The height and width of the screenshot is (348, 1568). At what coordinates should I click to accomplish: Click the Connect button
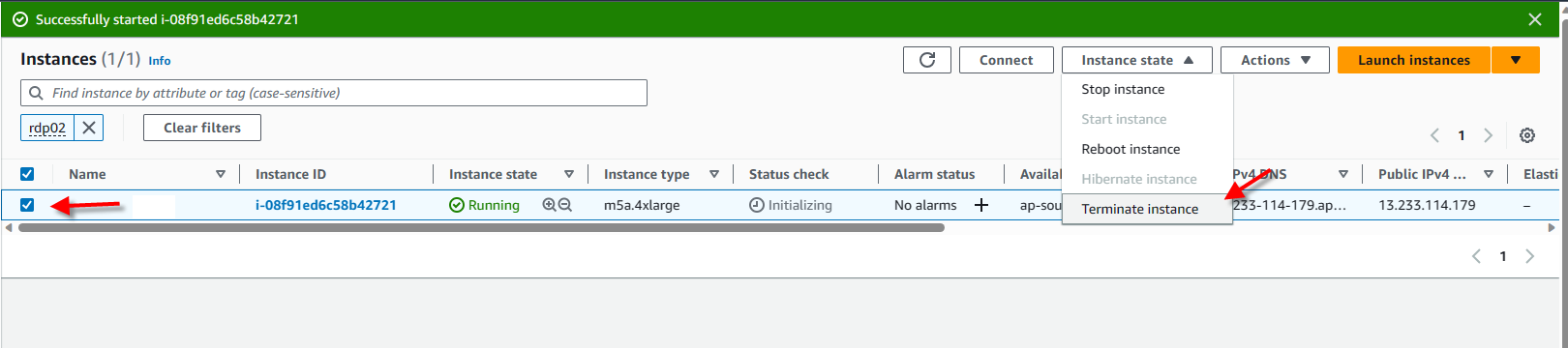click(1007, 60)
